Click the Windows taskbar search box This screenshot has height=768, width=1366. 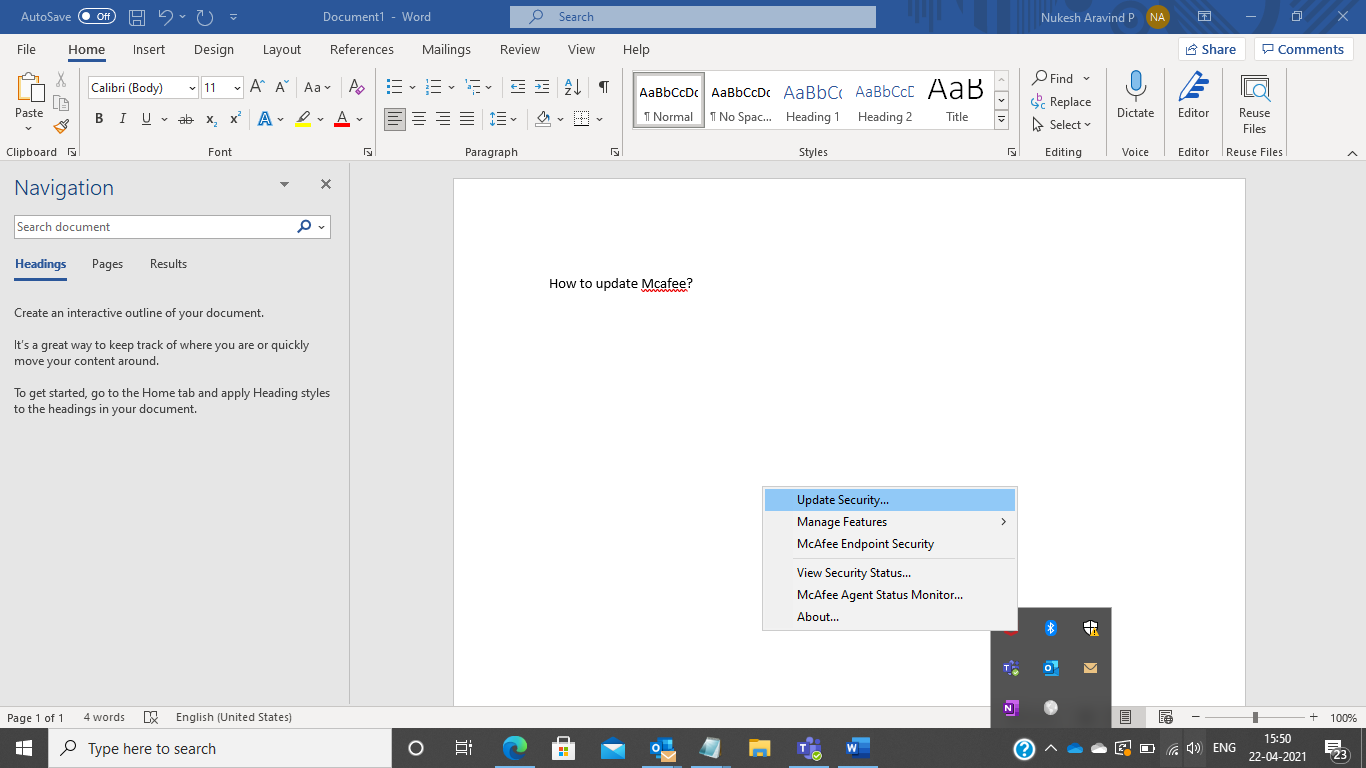[x=220, y=748]
